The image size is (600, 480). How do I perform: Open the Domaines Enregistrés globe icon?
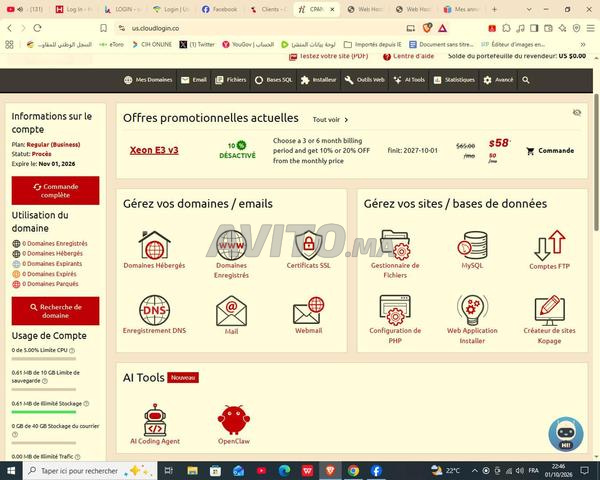coord(231,245)
